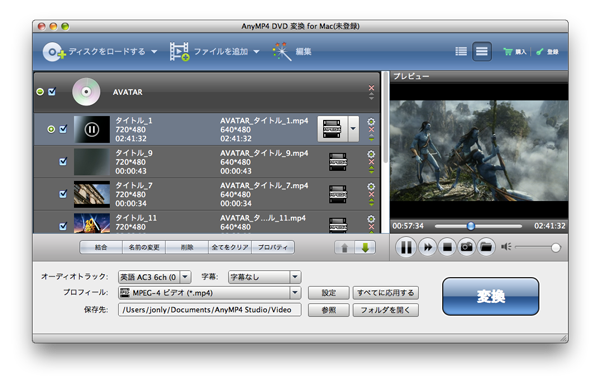Click タイトル_9 output format icon
This screenshot has height=387, width=600.
pos(338,162)
